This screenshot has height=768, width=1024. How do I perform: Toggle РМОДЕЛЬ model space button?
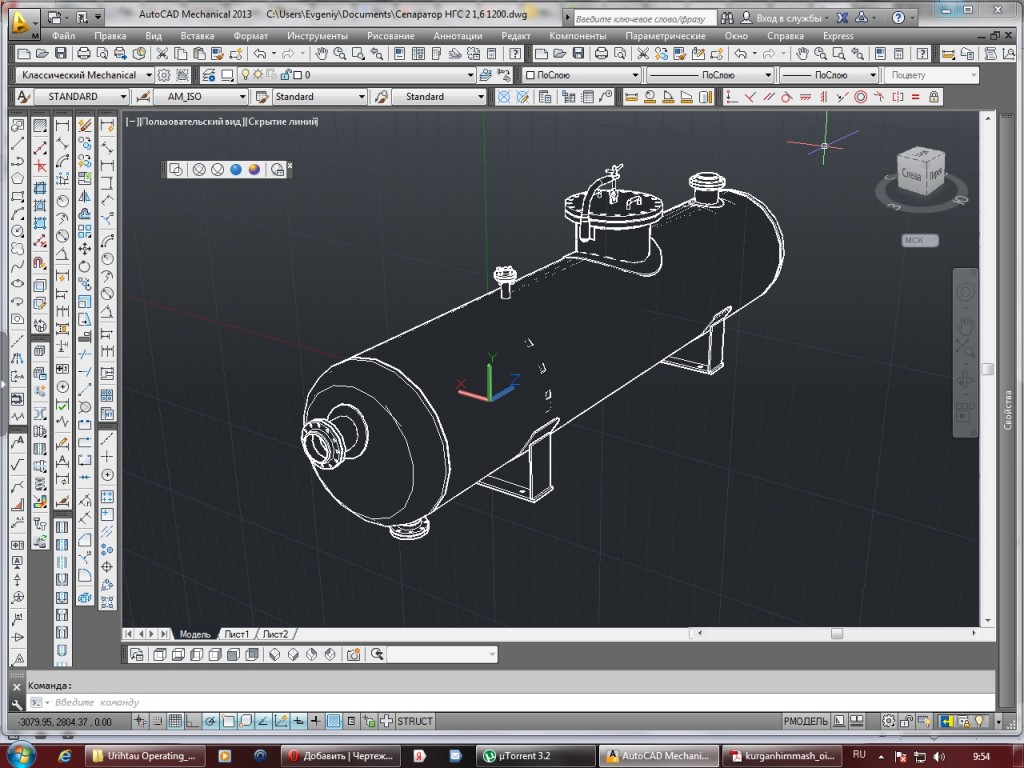tap(806, 721)
